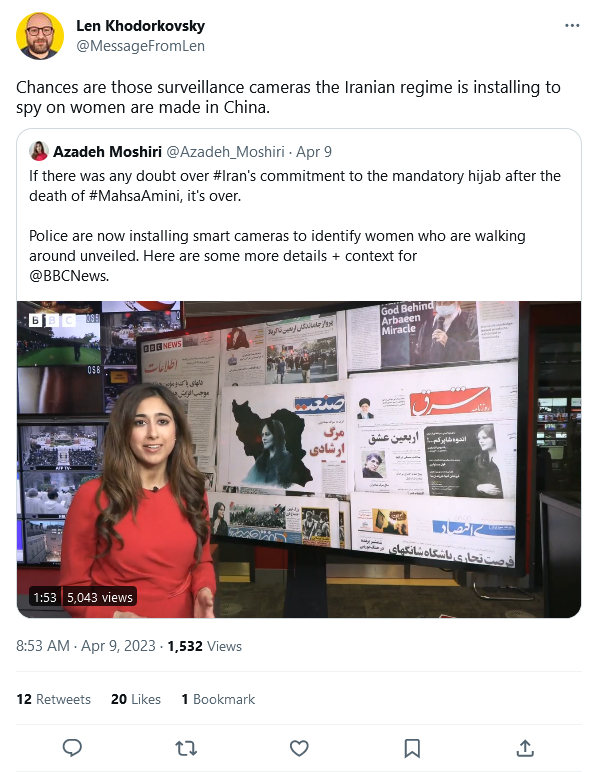The width and height of the screenshot is (598, 772).
Task: Click the reply speech bubble icon
Action: [72, 748]
